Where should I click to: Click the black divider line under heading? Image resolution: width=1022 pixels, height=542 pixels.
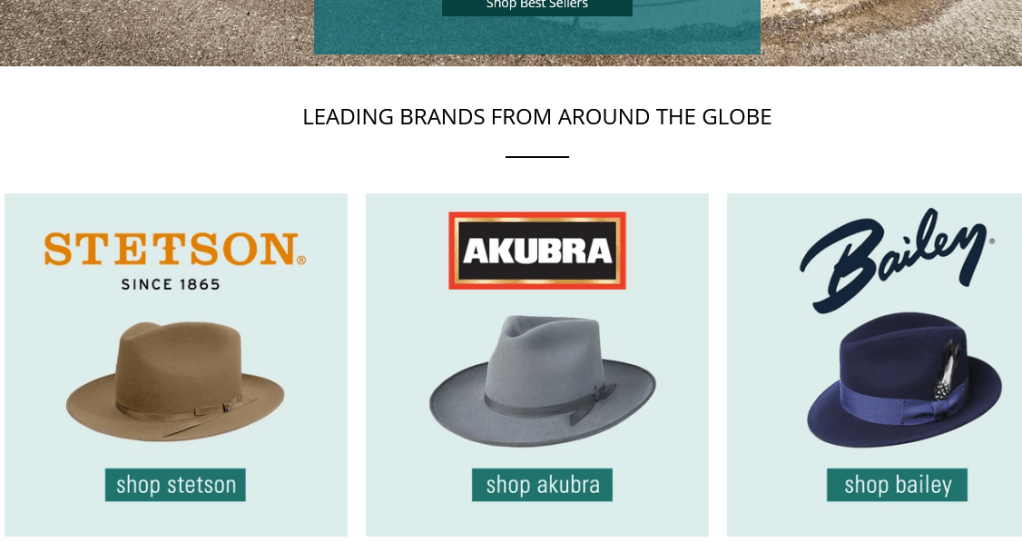[x=537, y=157]
